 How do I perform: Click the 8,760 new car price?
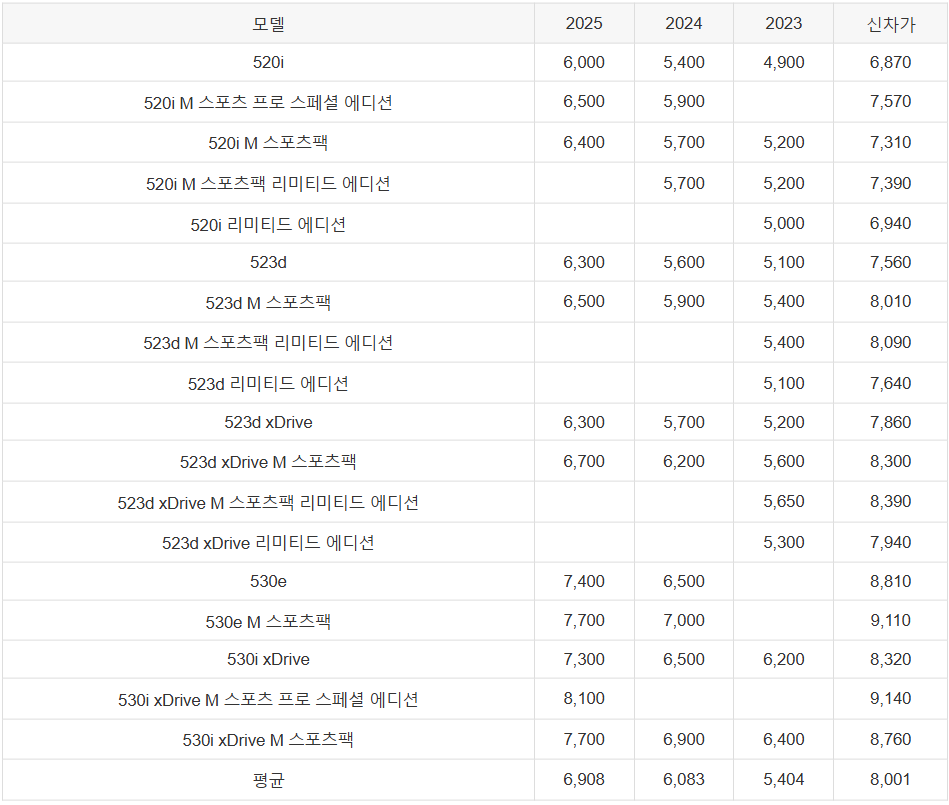click(890, 739)
